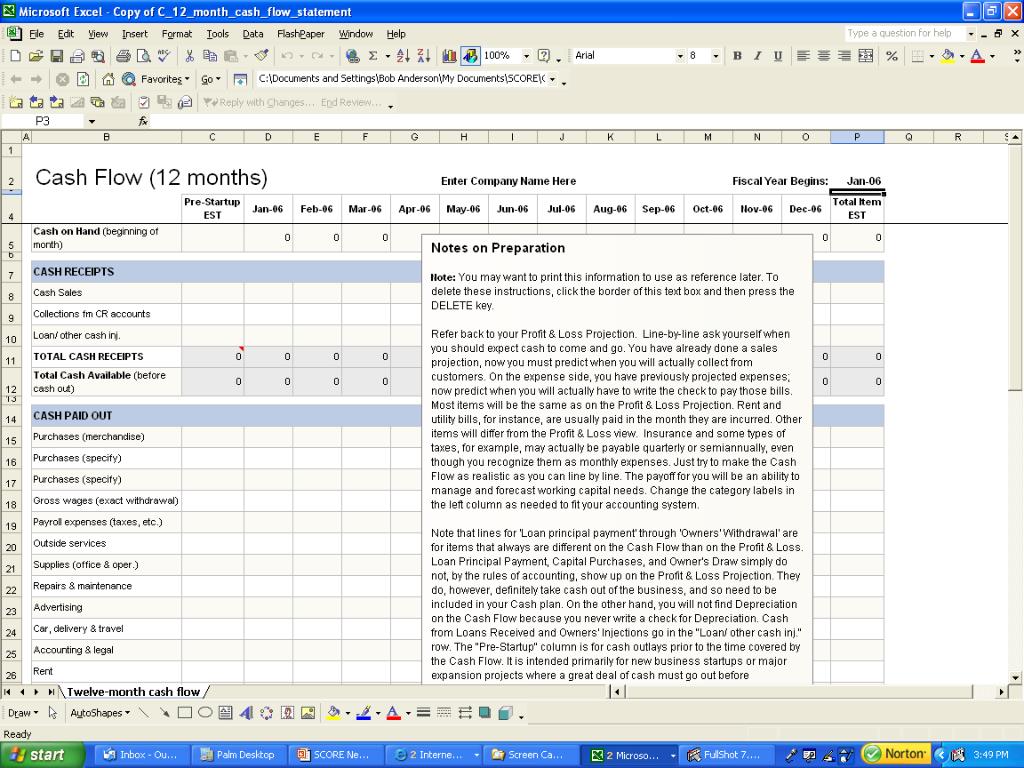Click the Insert Hyperlink globe icon
This screenshot has width=1024, height=768.
pyautogui.click(x=353, y=56)
